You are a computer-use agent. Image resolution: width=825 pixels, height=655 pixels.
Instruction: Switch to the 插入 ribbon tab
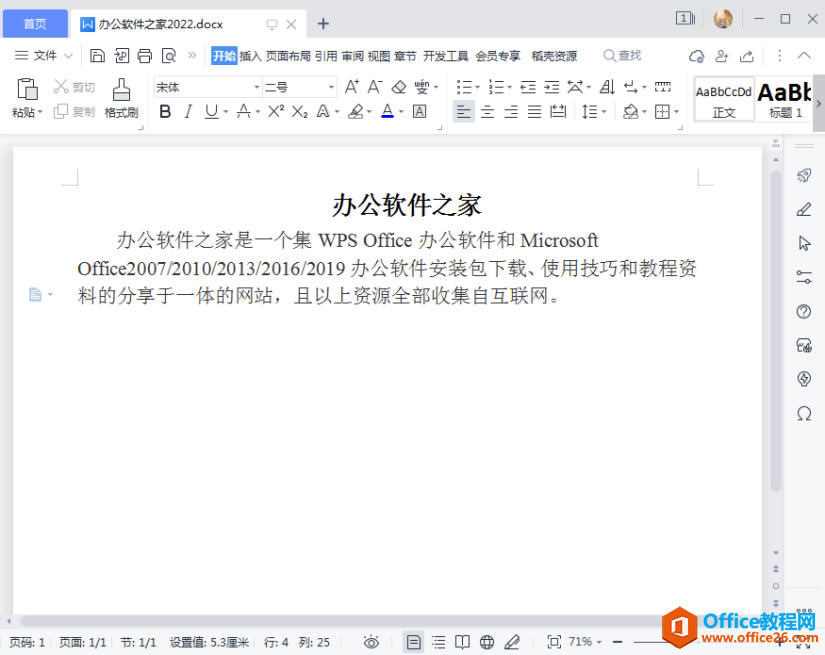[x=250, y=56]
